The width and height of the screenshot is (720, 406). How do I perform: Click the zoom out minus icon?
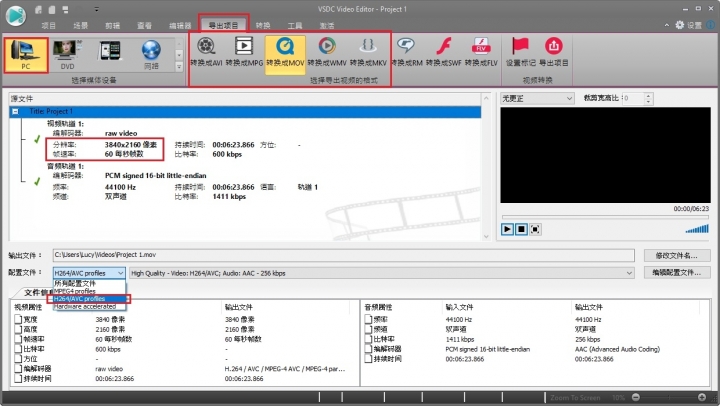636,397
